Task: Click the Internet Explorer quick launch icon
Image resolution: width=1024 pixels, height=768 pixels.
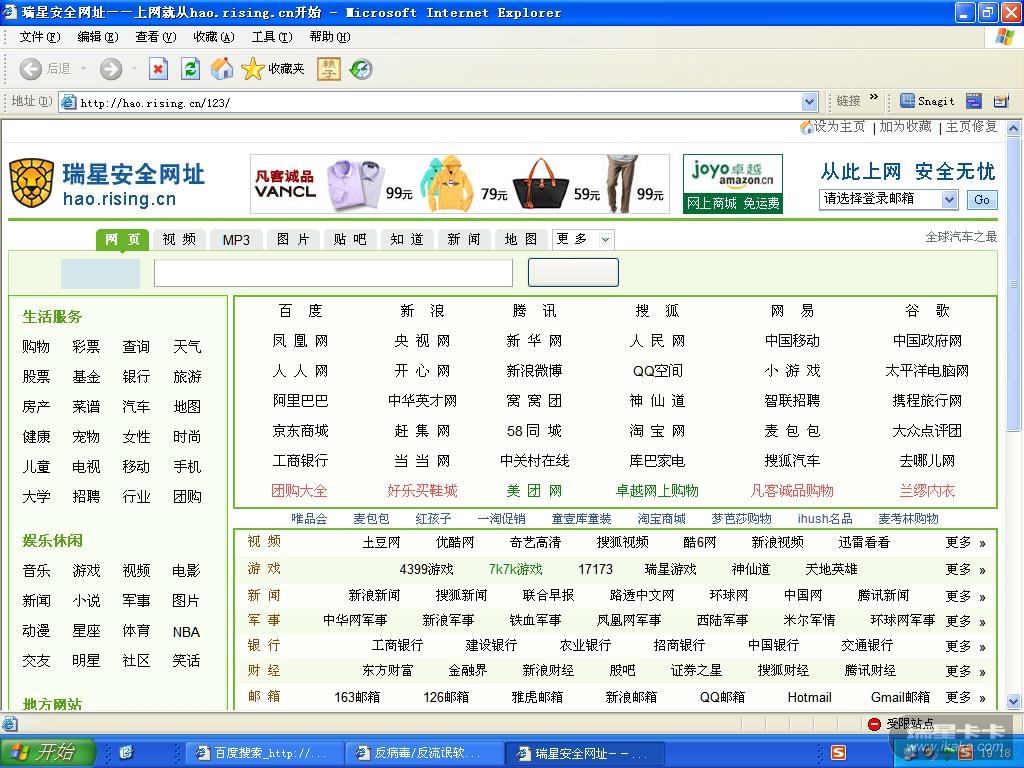Action: coord(126,752)
